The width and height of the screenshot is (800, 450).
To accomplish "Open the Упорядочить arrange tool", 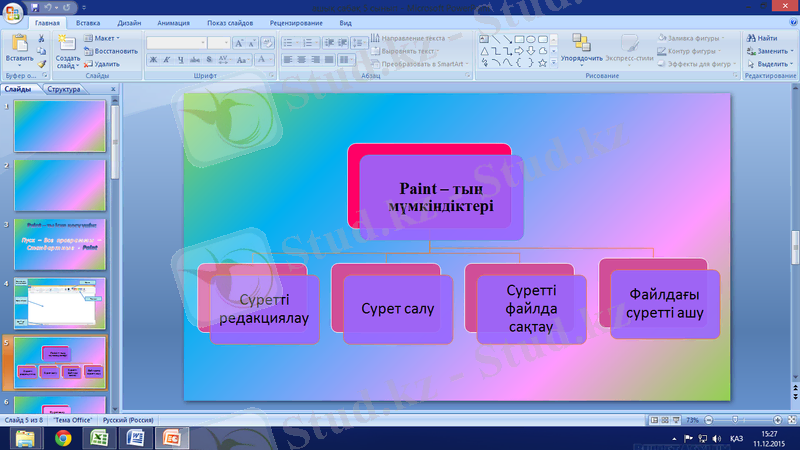I will point(581,47).
